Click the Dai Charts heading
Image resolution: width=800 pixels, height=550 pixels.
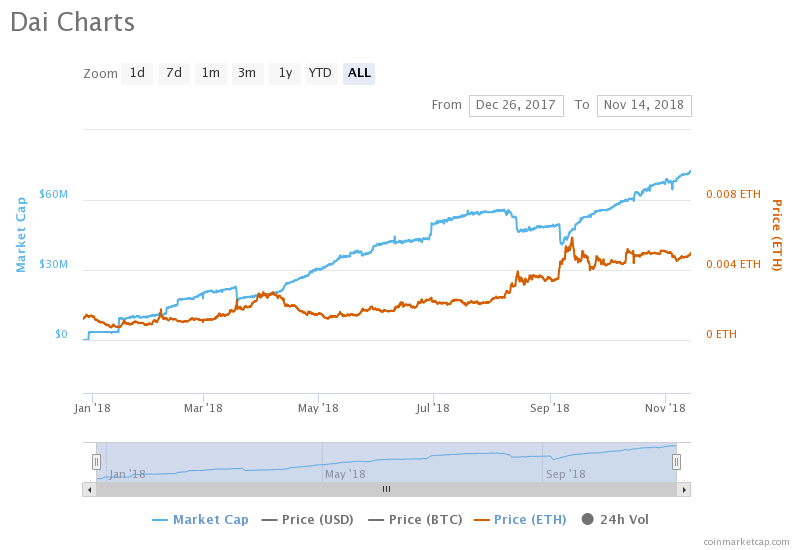(x=72, y=22)
